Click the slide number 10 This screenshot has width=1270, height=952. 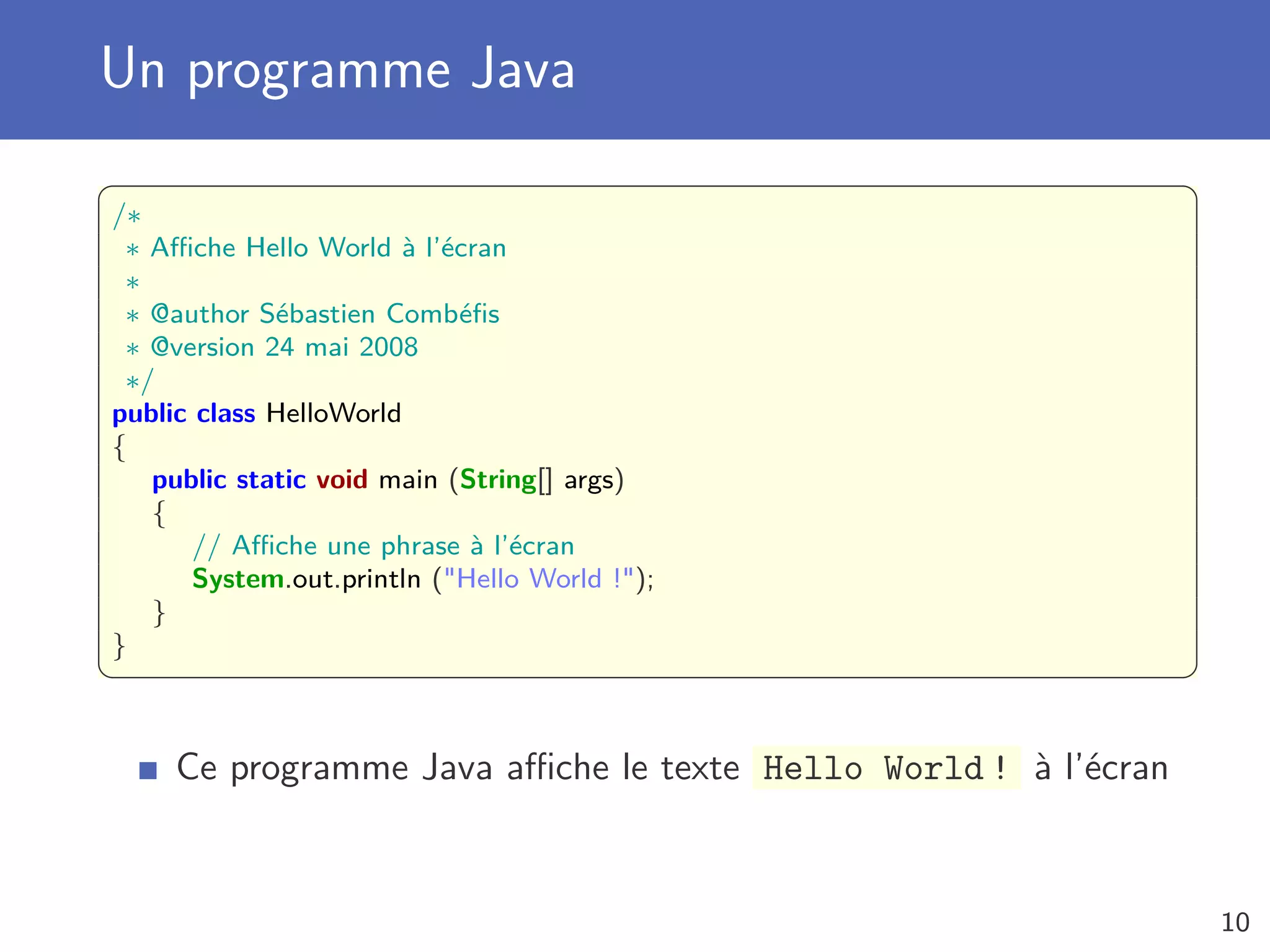(1235, 922)
